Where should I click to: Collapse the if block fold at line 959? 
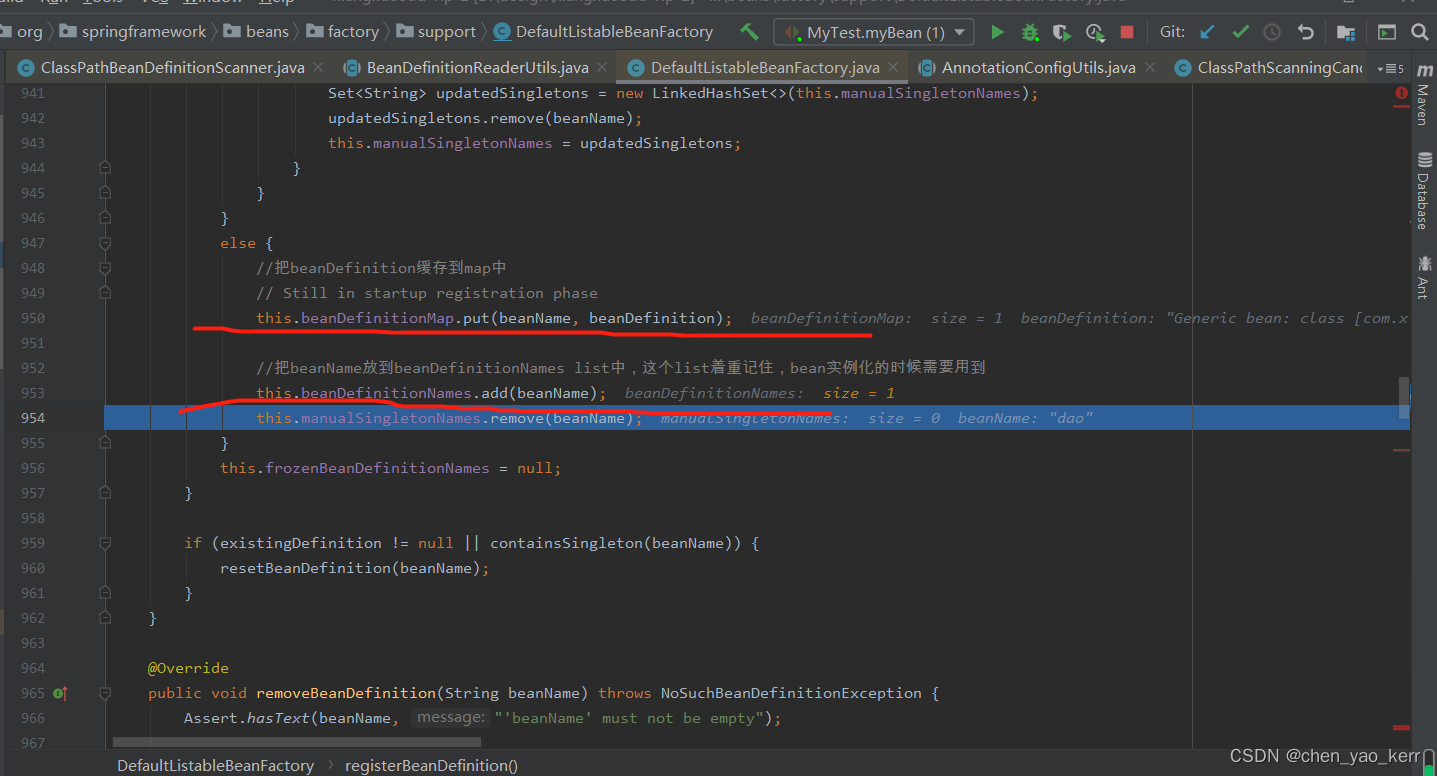[105, 543]
